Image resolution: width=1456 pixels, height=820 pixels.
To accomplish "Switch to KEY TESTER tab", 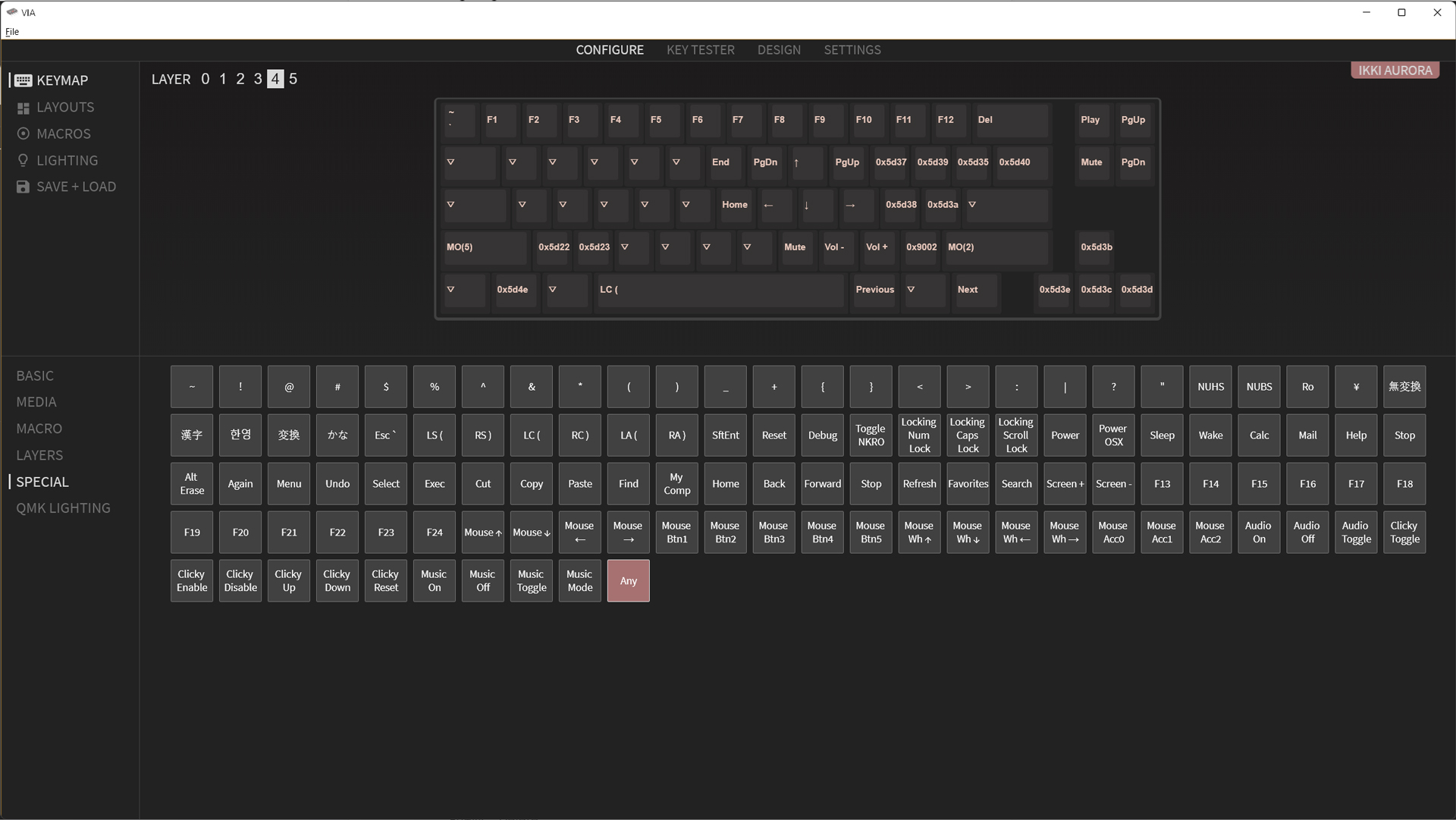I will click(x=700, y=49).
